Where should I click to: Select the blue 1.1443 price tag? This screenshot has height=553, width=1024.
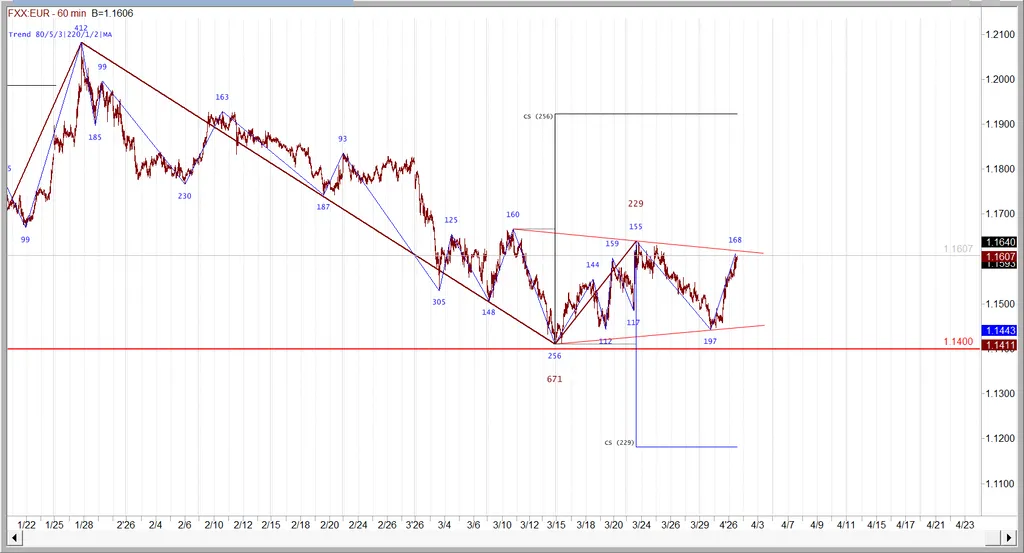1000,331
